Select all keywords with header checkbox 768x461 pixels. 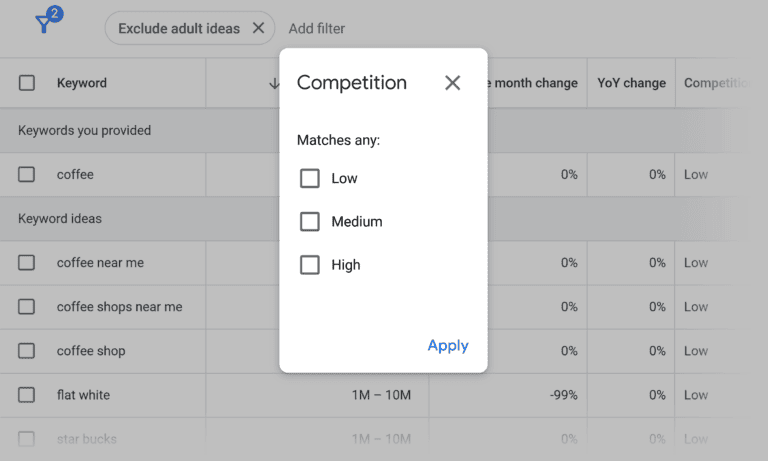[x=27, y=83]
